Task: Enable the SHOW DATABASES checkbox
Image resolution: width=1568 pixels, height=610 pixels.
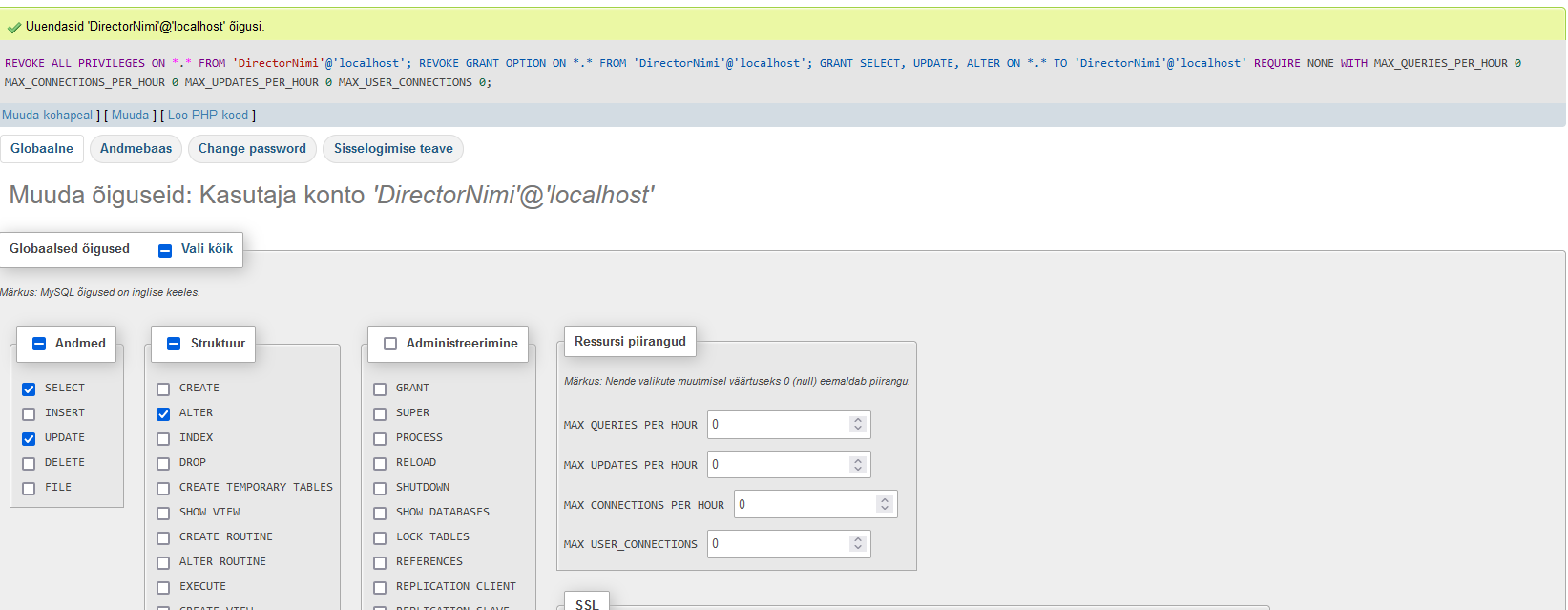Action: click(380, 513)
